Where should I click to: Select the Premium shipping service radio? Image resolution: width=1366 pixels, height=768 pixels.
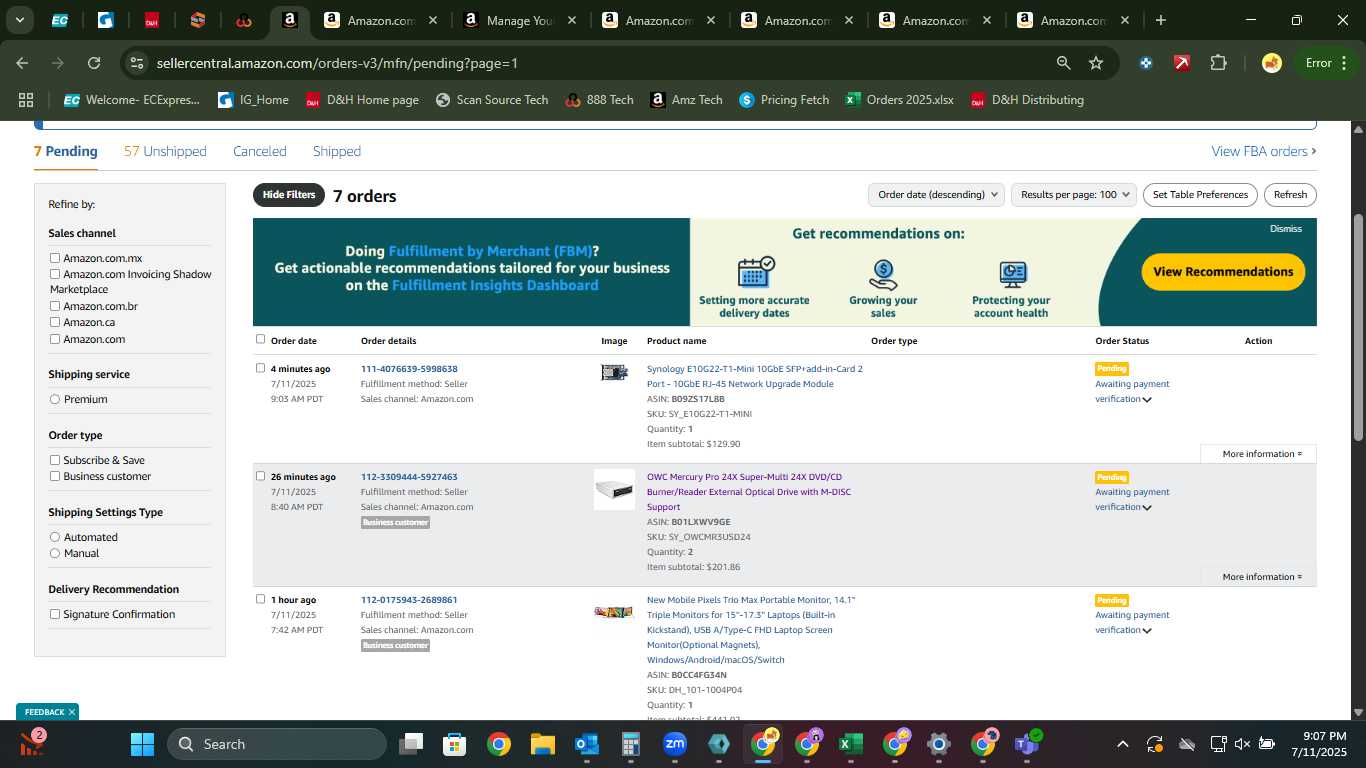tap(55, 399)
